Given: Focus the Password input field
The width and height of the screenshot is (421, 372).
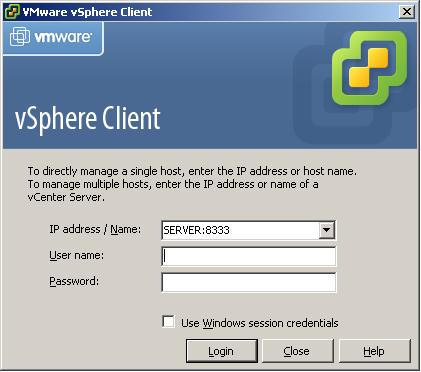Looking at the screenshot, I should [x=249, y=282].
